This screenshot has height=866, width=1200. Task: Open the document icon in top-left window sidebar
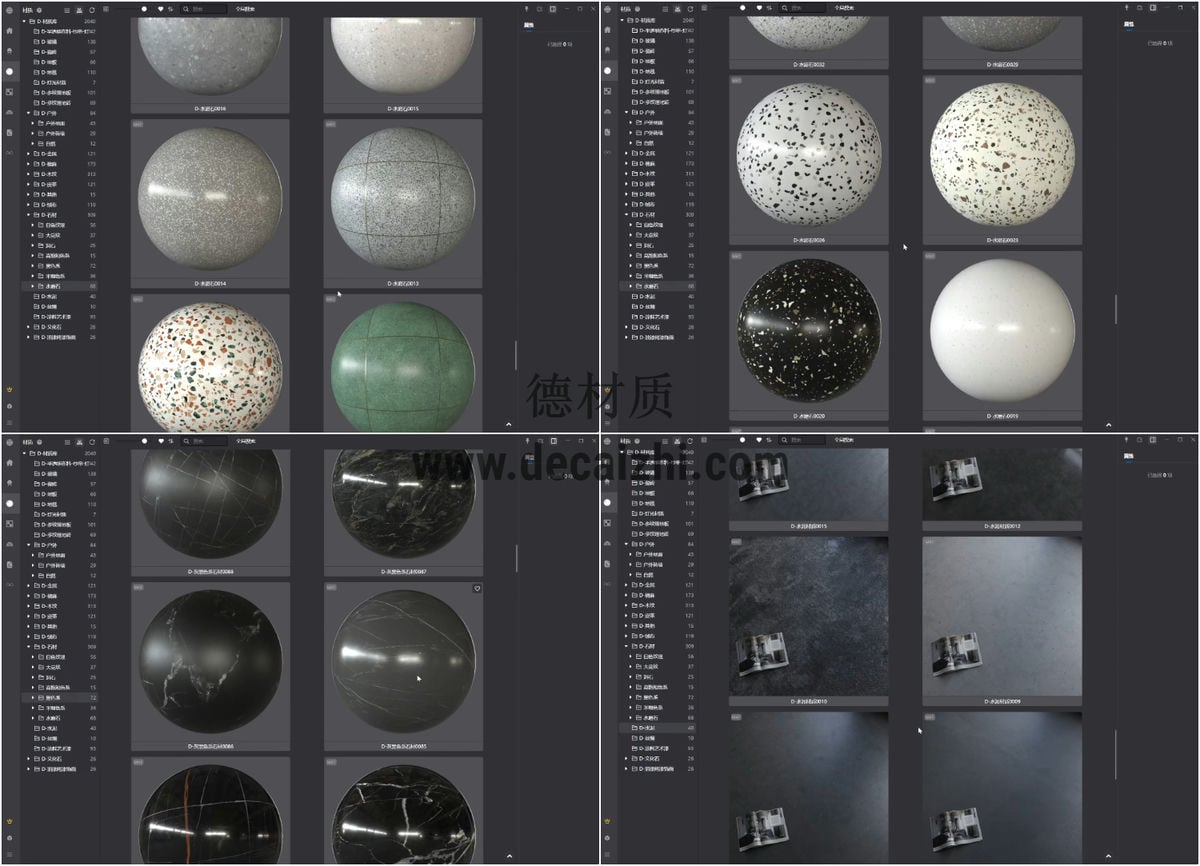[10, 132]
